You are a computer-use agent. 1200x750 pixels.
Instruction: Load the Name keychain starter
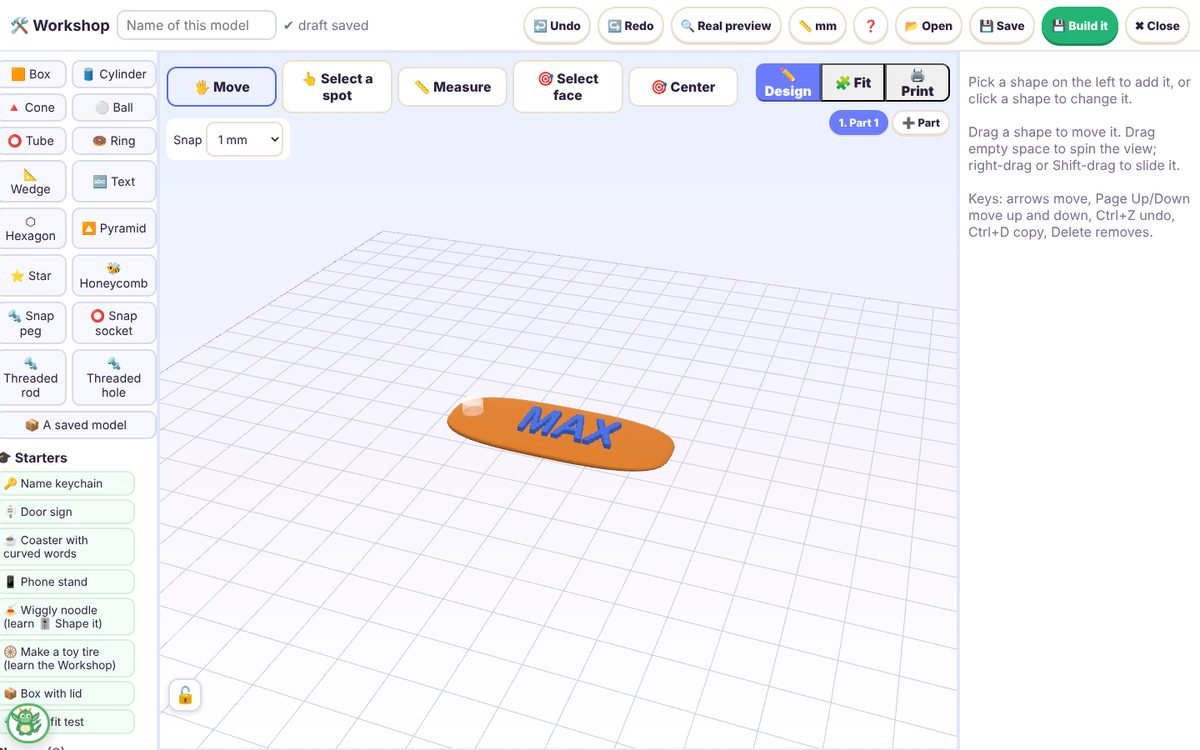[x=67, y=484]
